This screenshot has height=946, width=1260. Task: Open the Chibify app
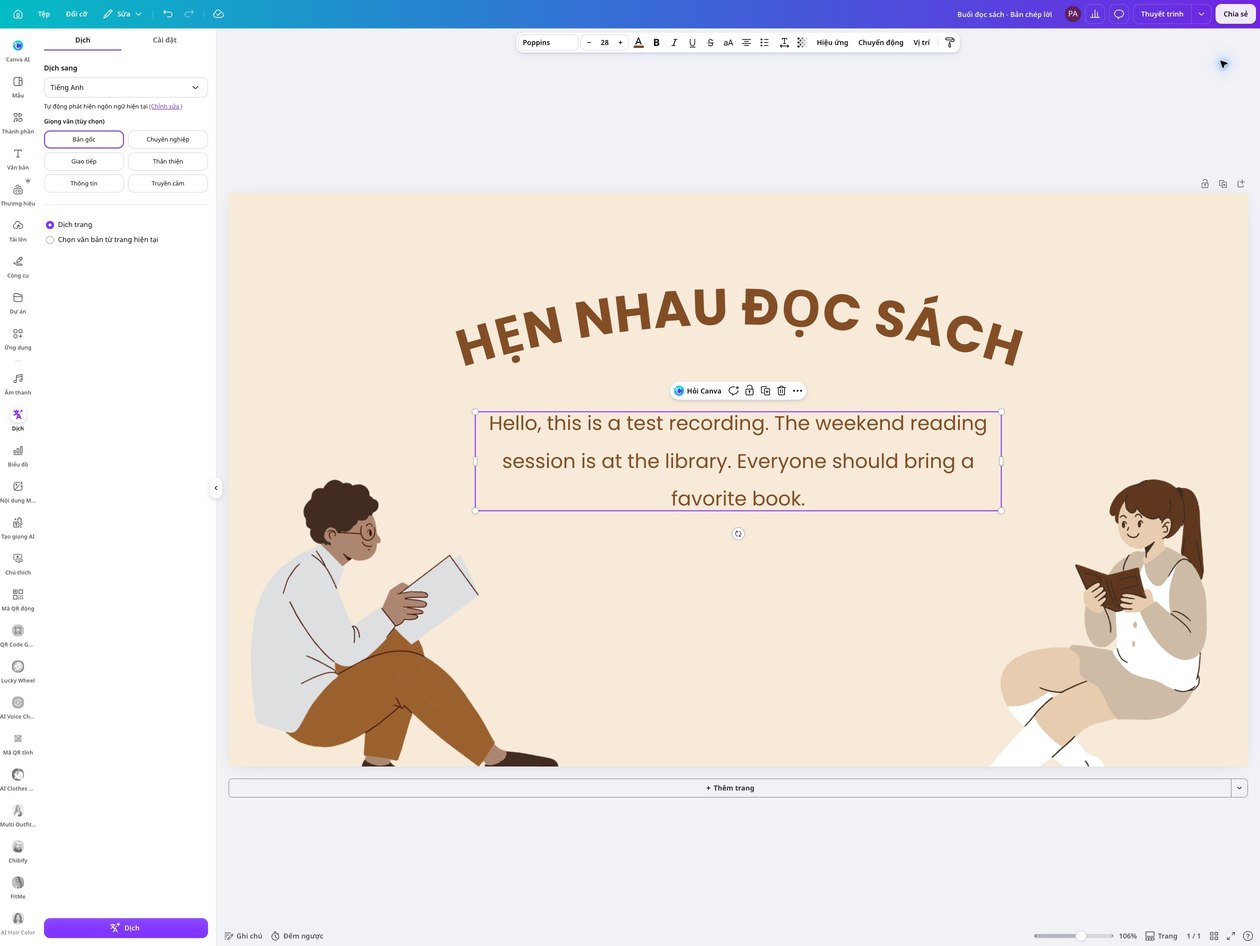pos(18,852)
